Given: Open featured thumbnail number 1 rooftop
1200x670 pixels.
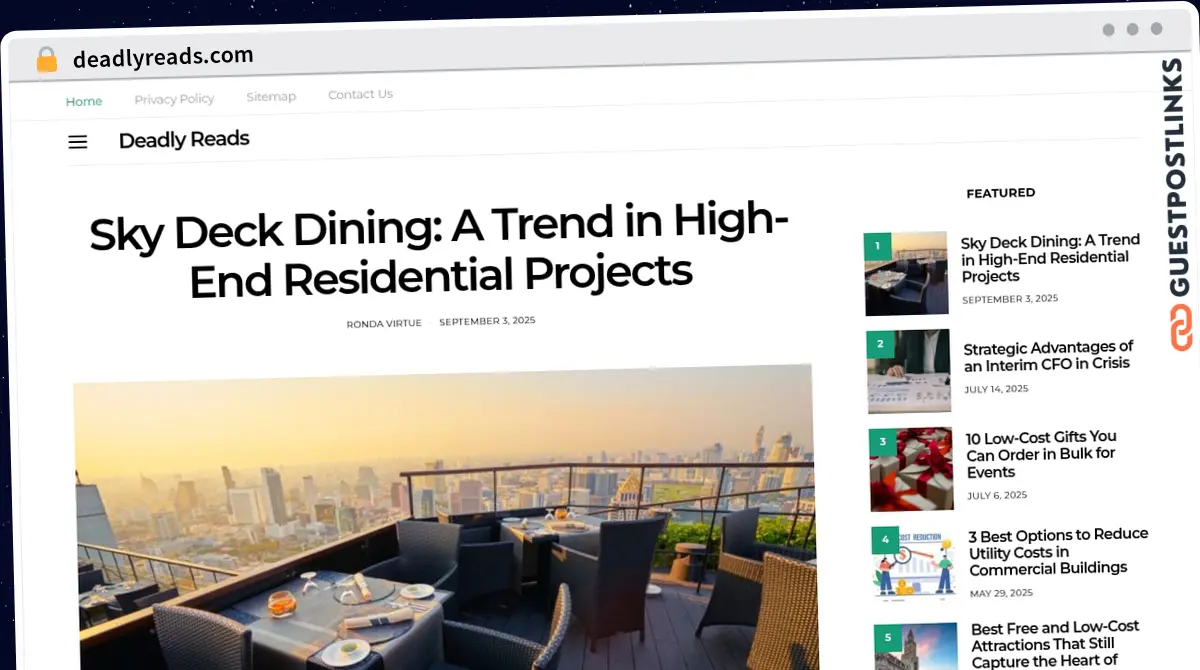Looking at the screenshot, I should [x=906, y=273].
